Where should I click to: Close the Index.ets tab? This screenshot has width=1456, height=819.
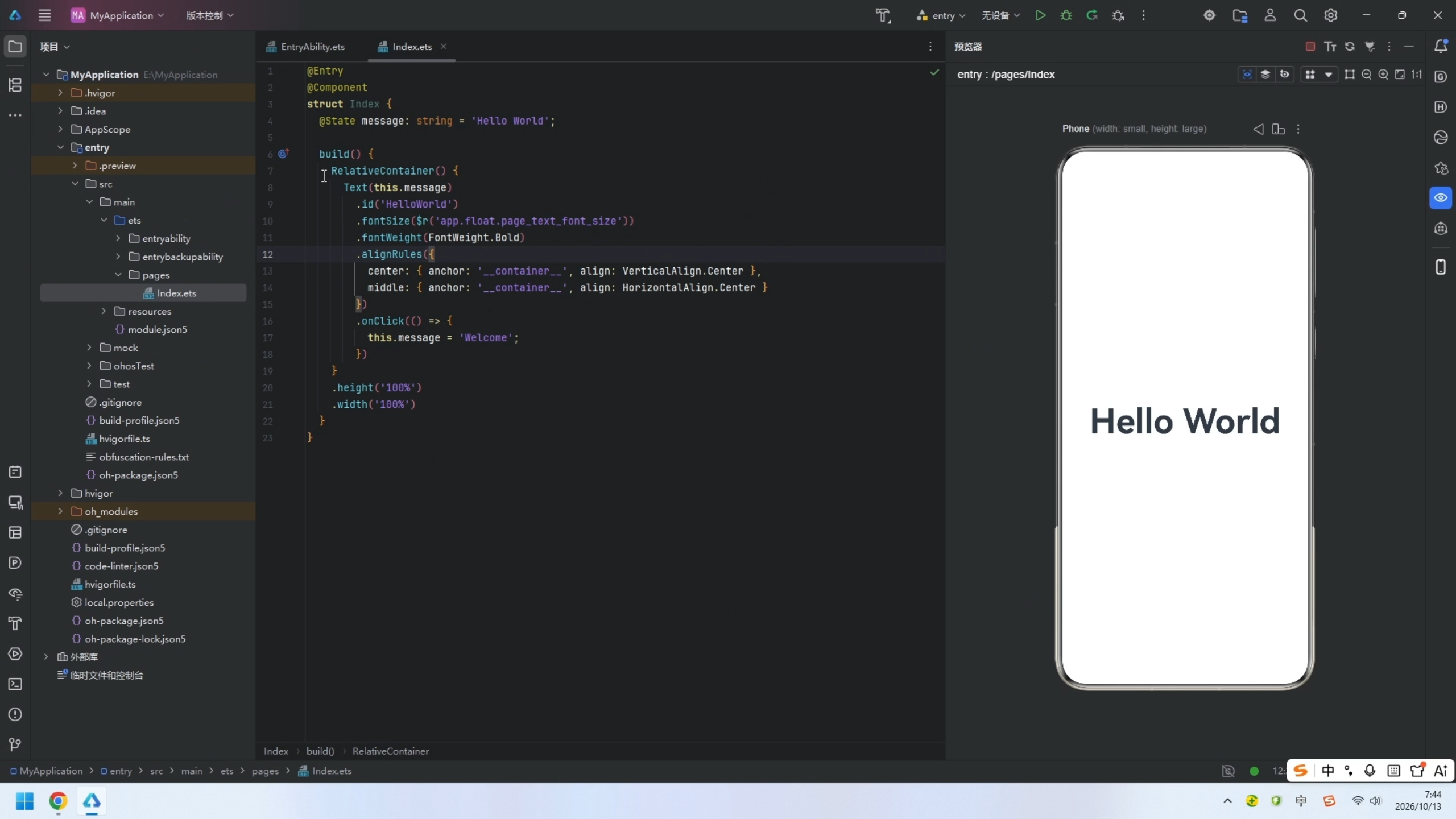pyautogui.click(x=444, y=46)
